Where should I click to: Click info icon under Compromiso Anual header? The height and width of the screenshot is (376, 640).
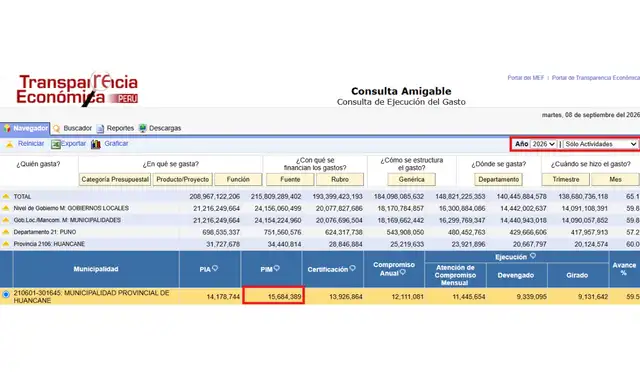[402, 272]
